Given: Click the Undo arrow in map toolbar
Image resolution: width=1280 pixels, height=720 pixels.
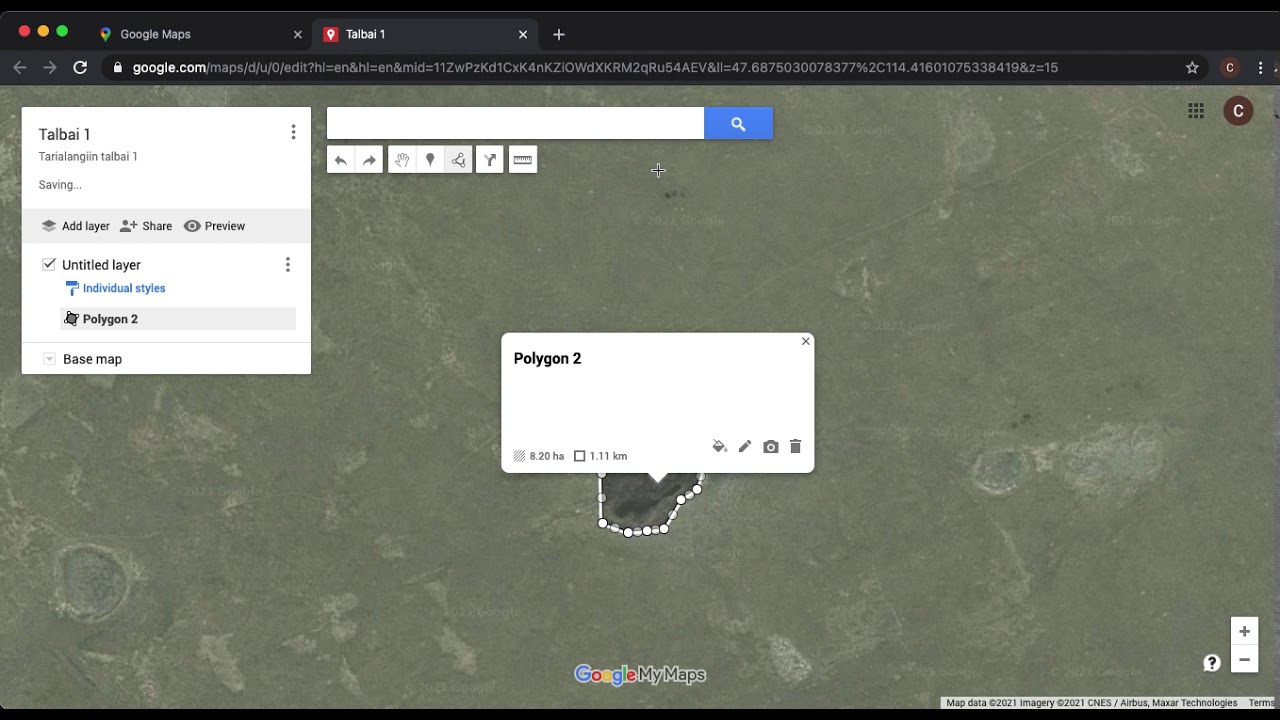Looking at the screenshot, I should pyautogui.click(x=341, y=160).
